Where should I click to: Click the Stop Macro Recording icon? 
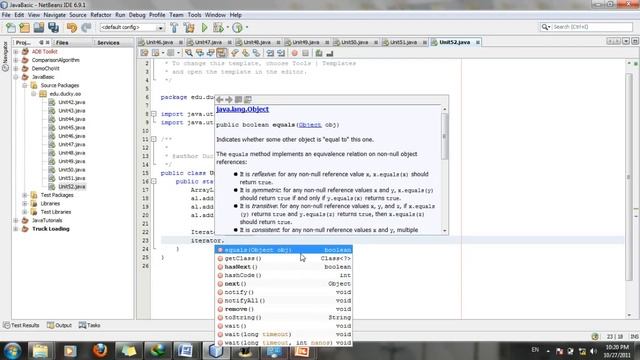tap(305, 53)
